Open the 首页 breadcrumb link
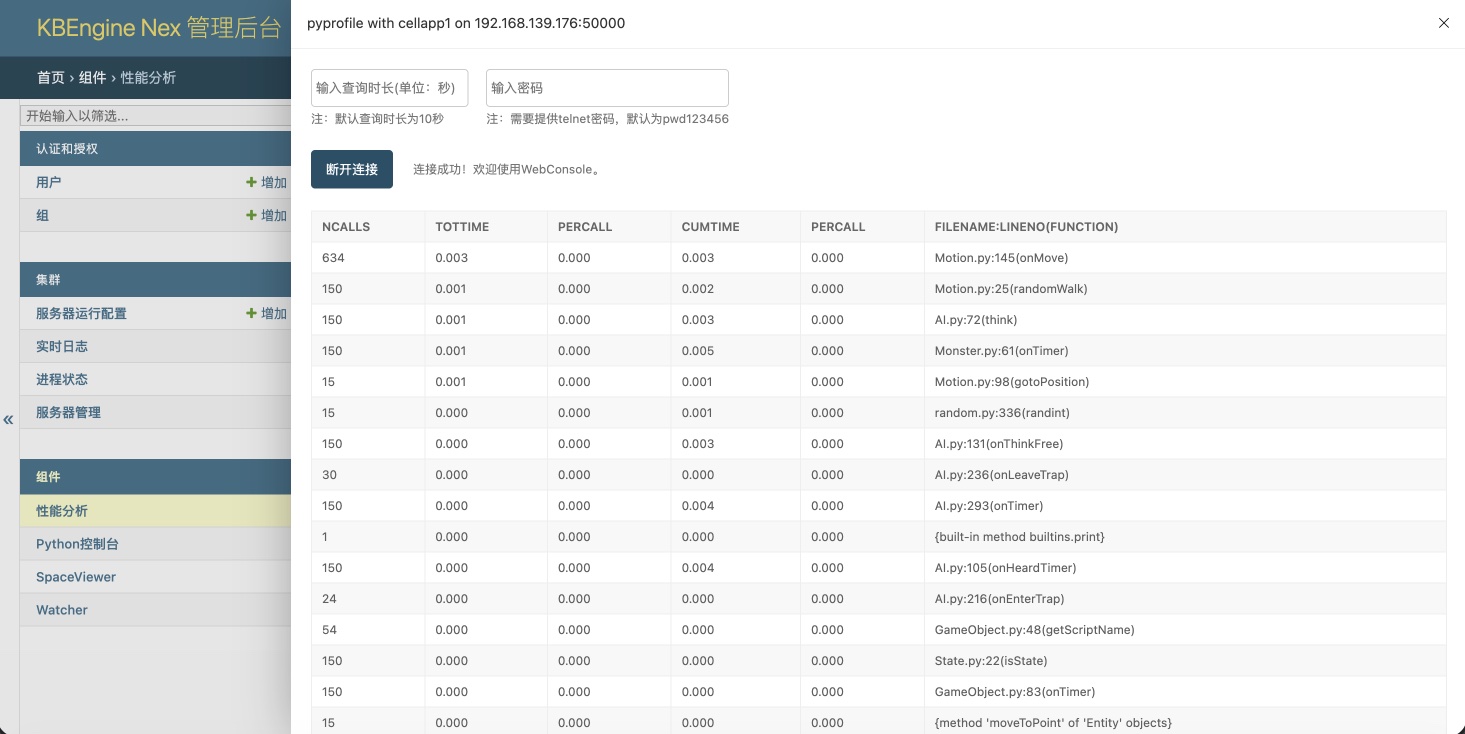 tap(50, 78)
